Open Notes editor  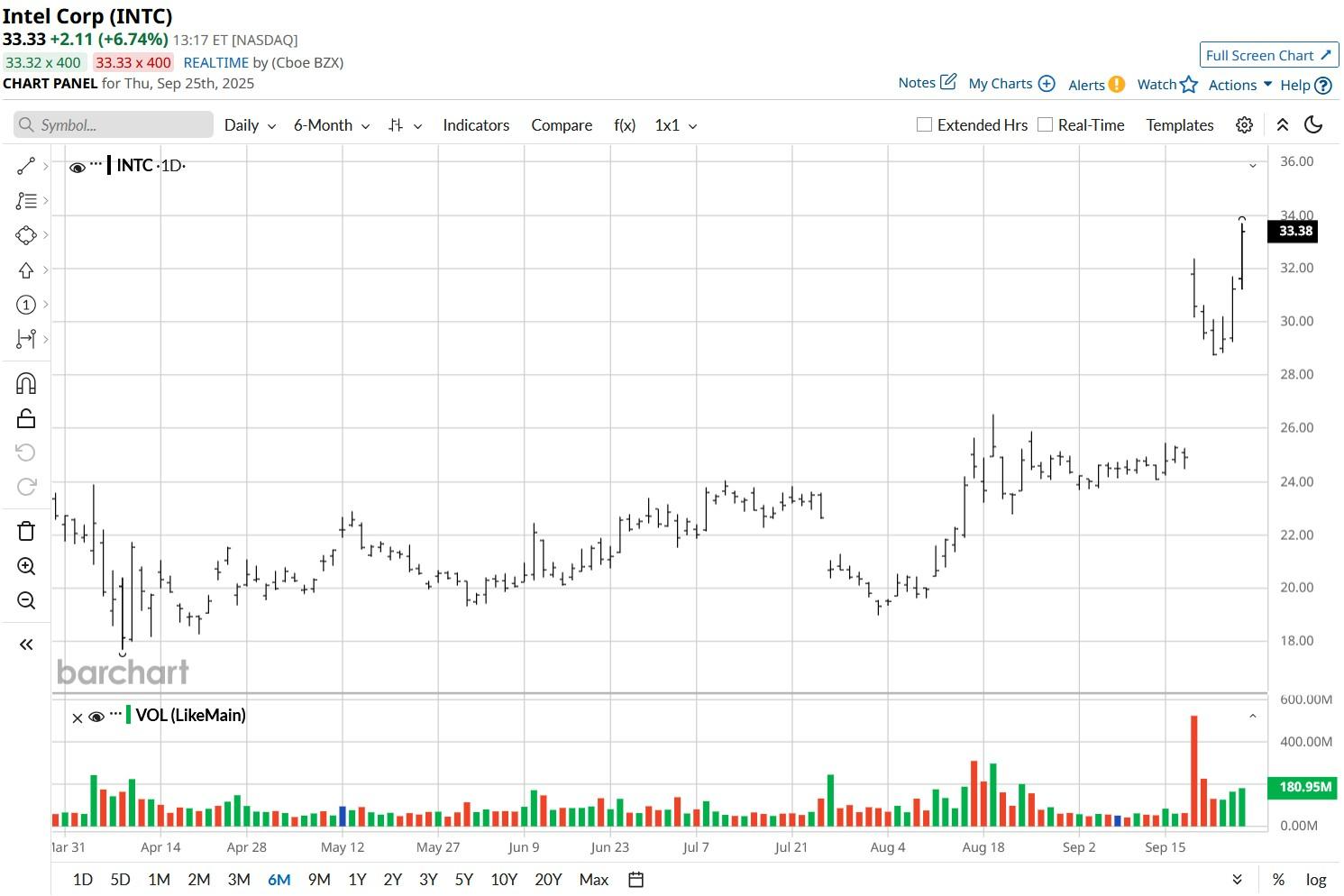point(927,82)
